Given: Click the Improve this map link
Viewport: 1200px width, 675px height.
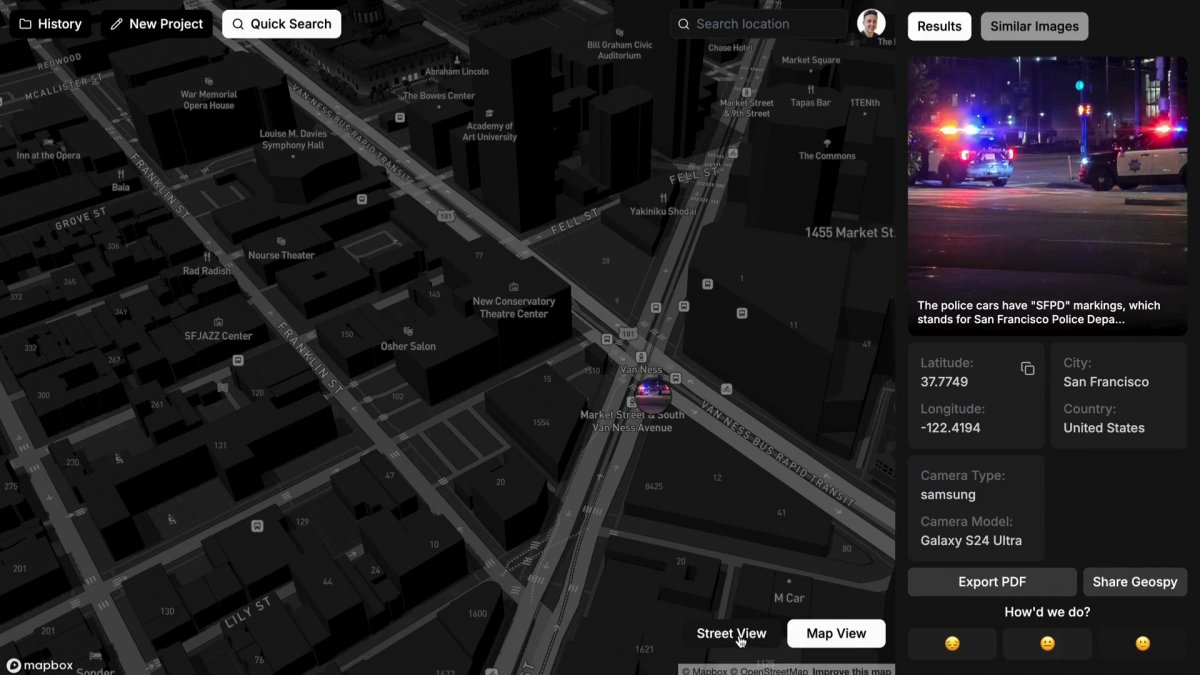Looking at the screenshot, I should coord(852,671).
